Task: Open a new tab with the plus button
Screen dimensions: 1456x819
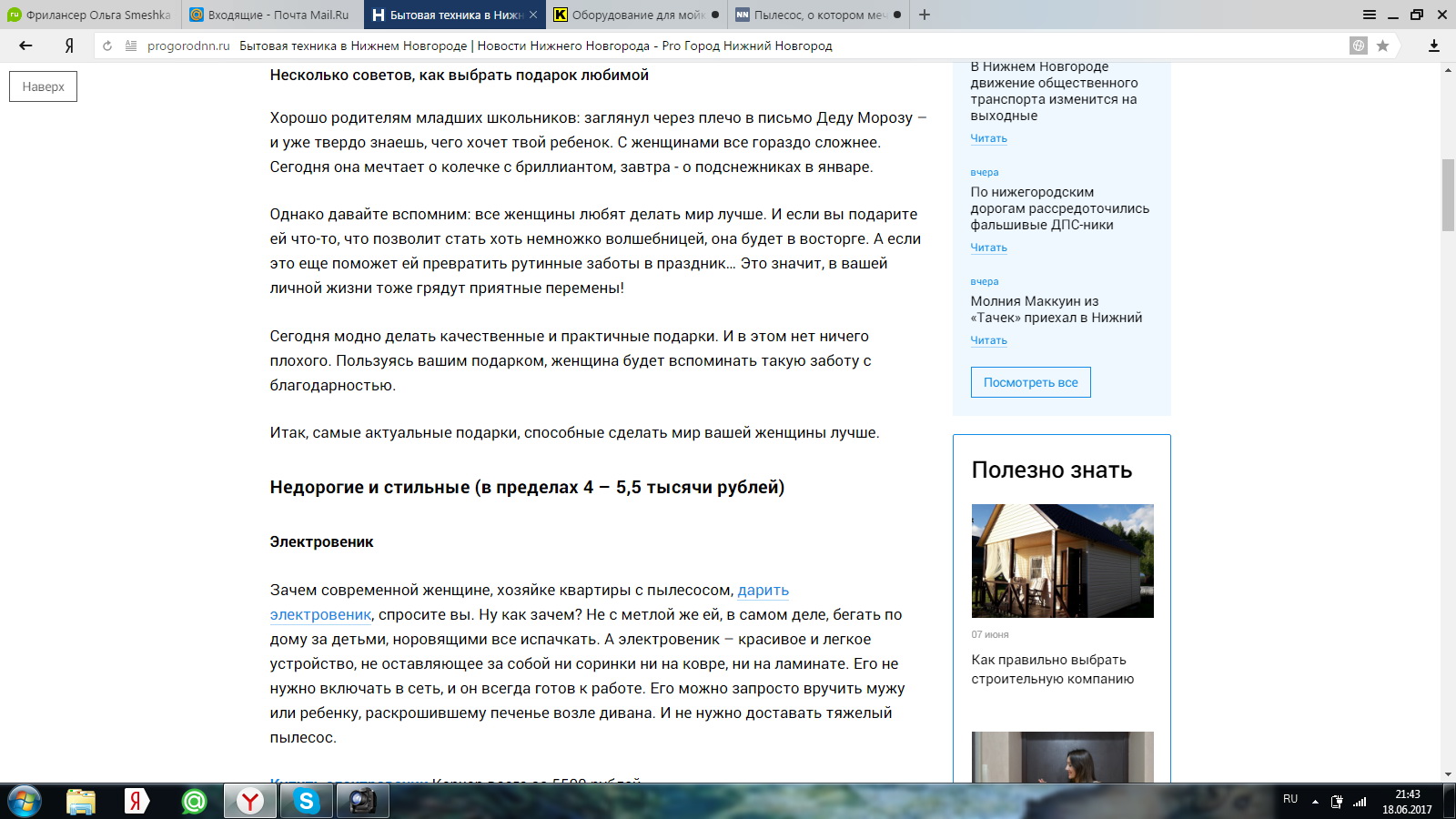Action: tap(925, 15)
